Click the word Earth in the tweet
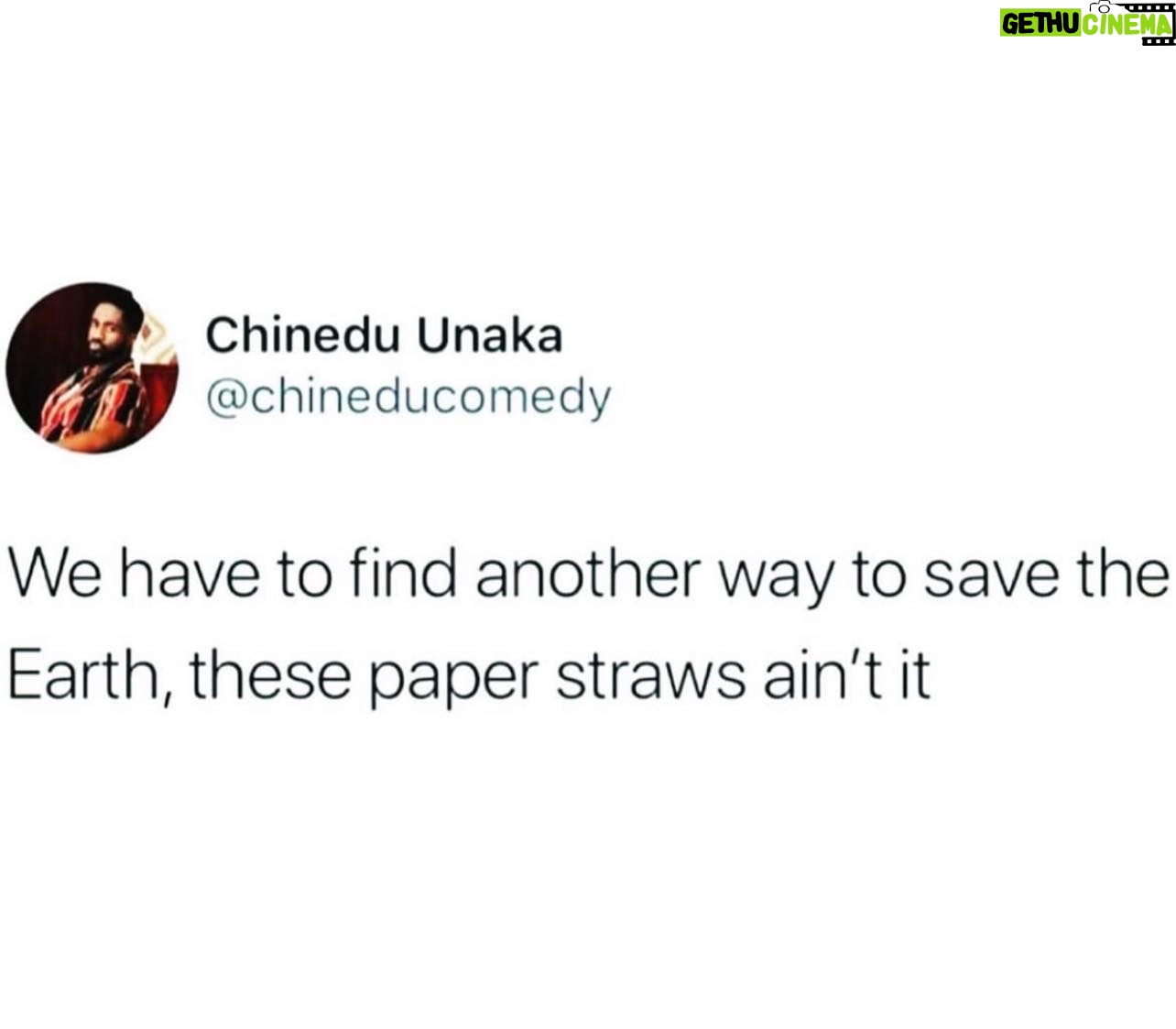The image size is (1176, 1029). pyautogui.click(x=92, y=677)
